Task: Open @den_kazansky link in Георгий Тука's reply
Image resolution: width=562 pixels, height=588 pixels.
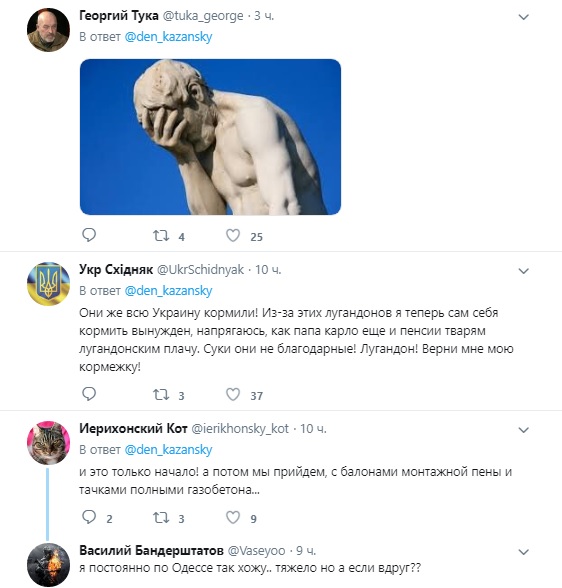Action: 168,37
